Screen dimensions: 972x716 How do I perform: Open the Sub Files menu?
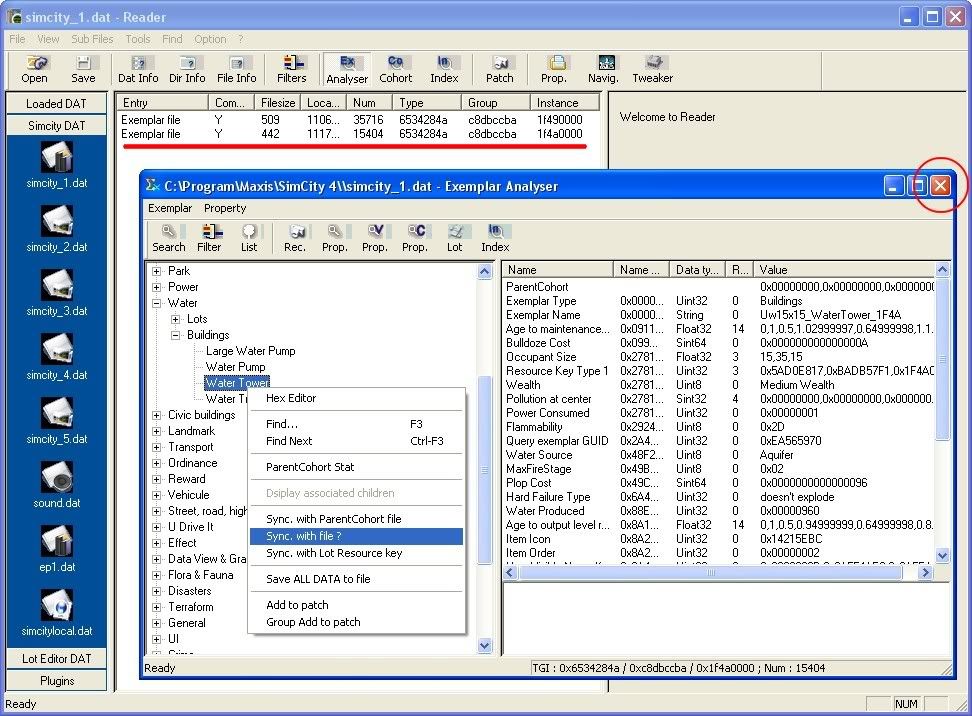(x=92, y=39)
